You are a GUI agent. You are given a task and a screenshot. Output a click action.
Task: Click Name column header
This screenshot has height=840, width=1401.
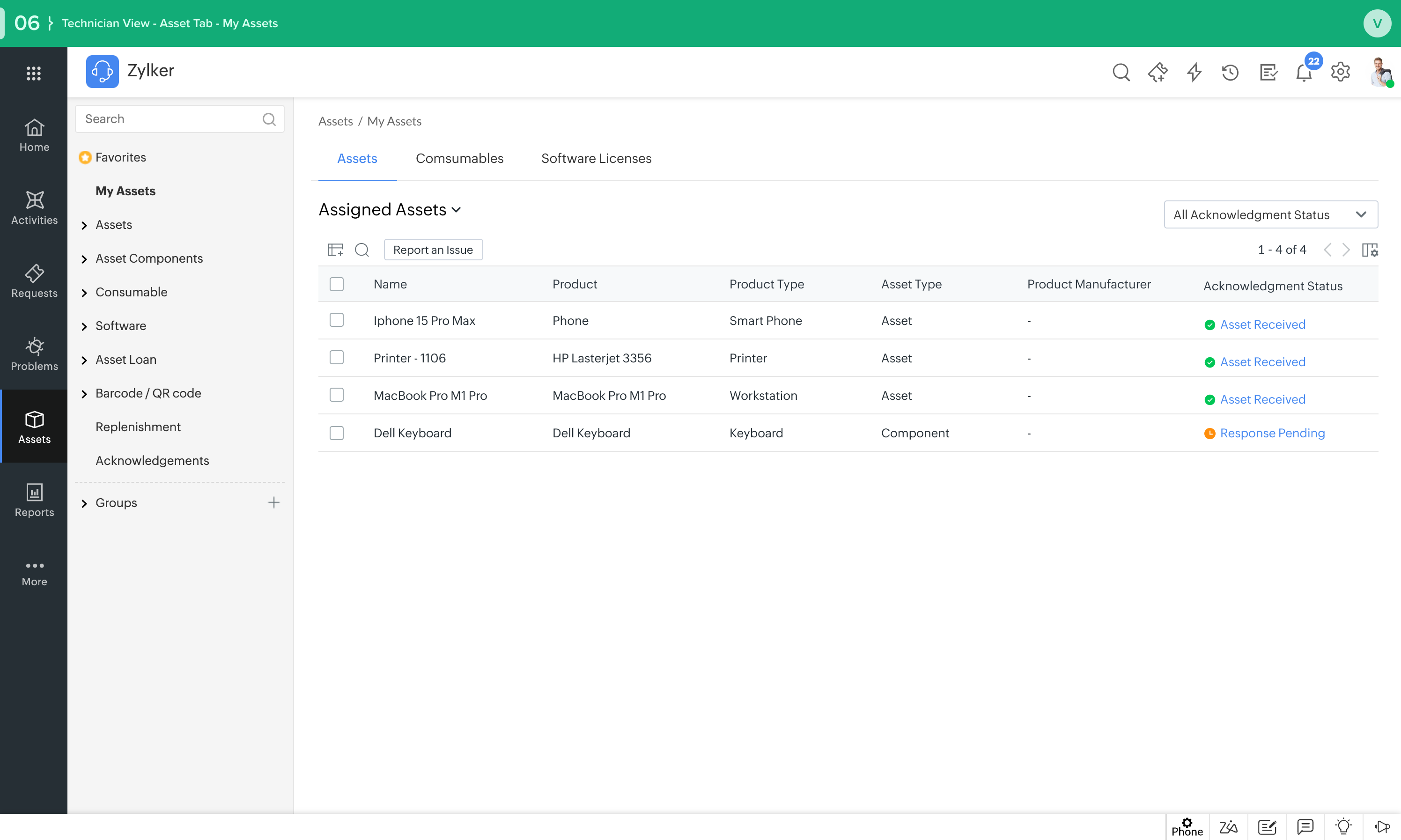coord(390,284)
